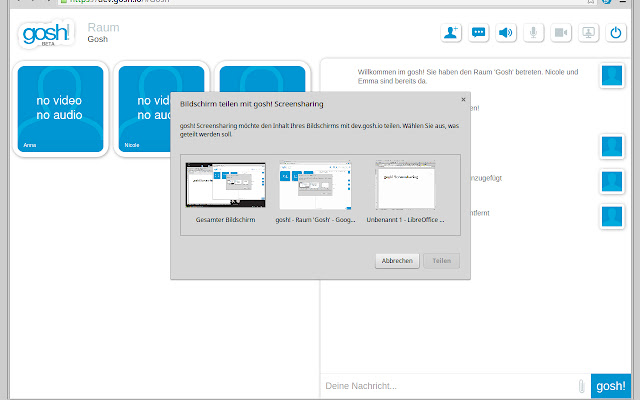Click the Abbrechen button

click(397, 261)
